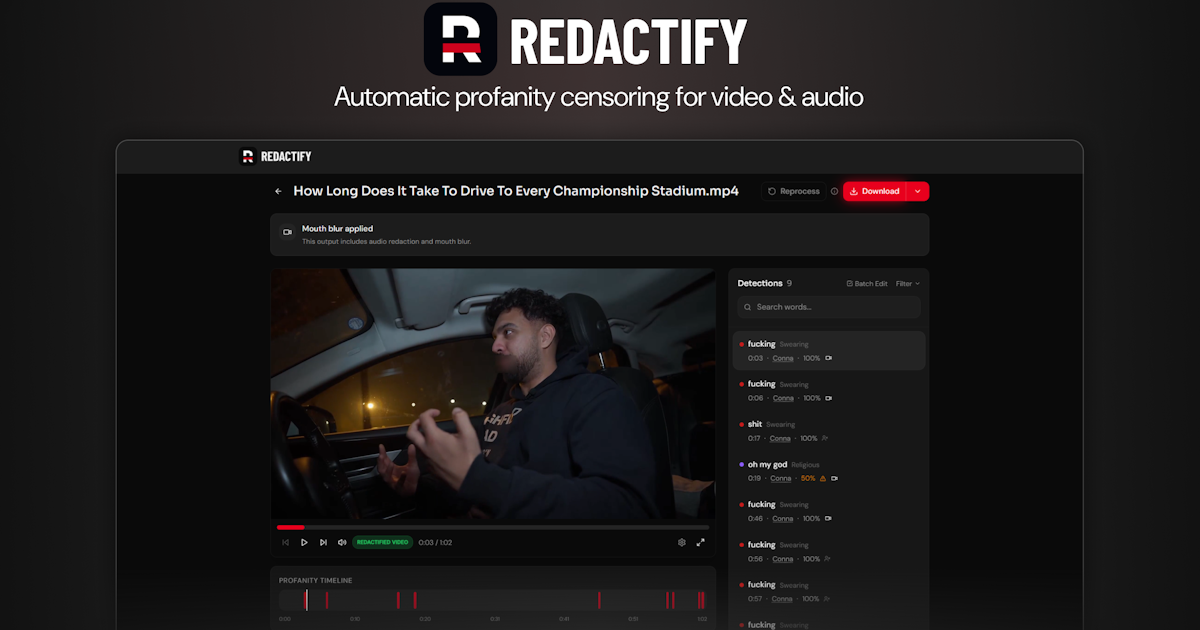Select the detection at 0:06

coord(829,391)
